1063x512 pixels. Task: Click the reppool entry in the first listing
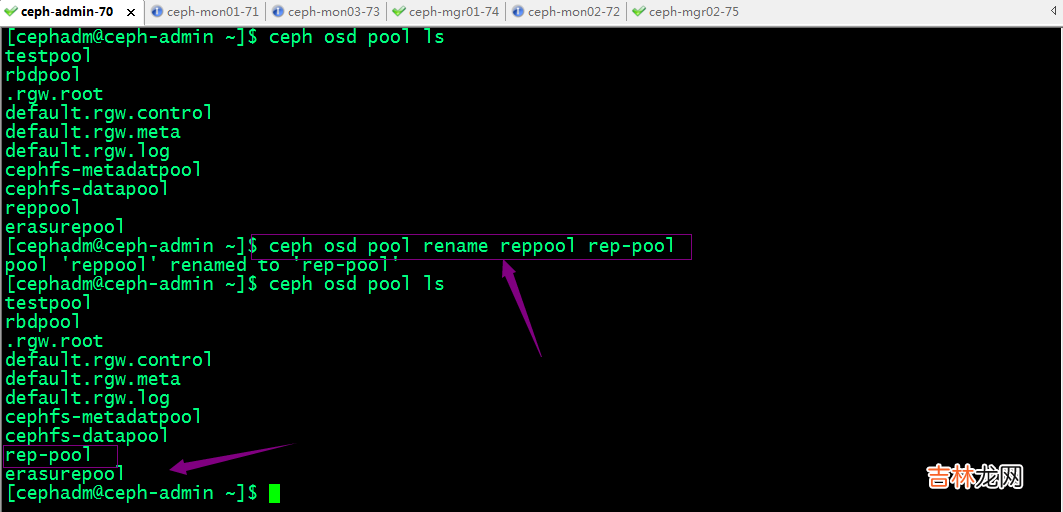click(x=43, y=208)
